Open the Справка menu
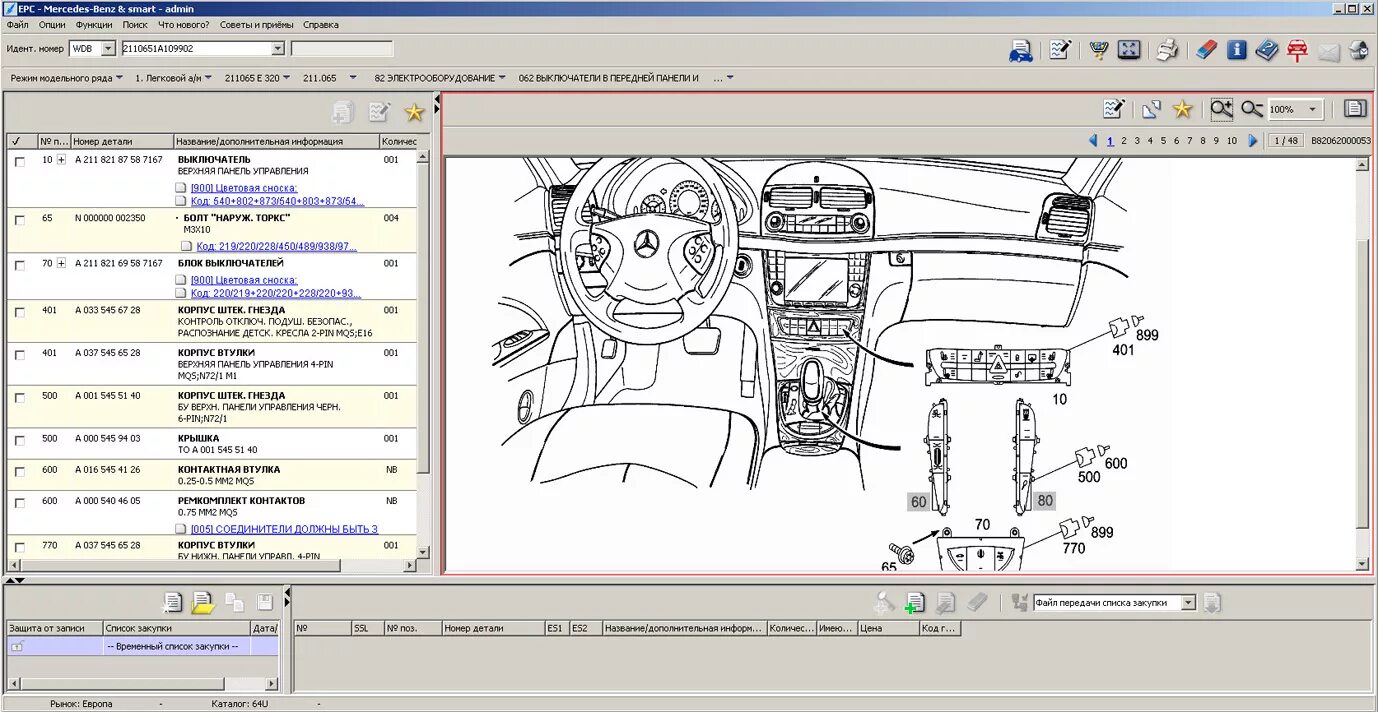Screen dimensions: 1378x712 [x=321, y=24]
